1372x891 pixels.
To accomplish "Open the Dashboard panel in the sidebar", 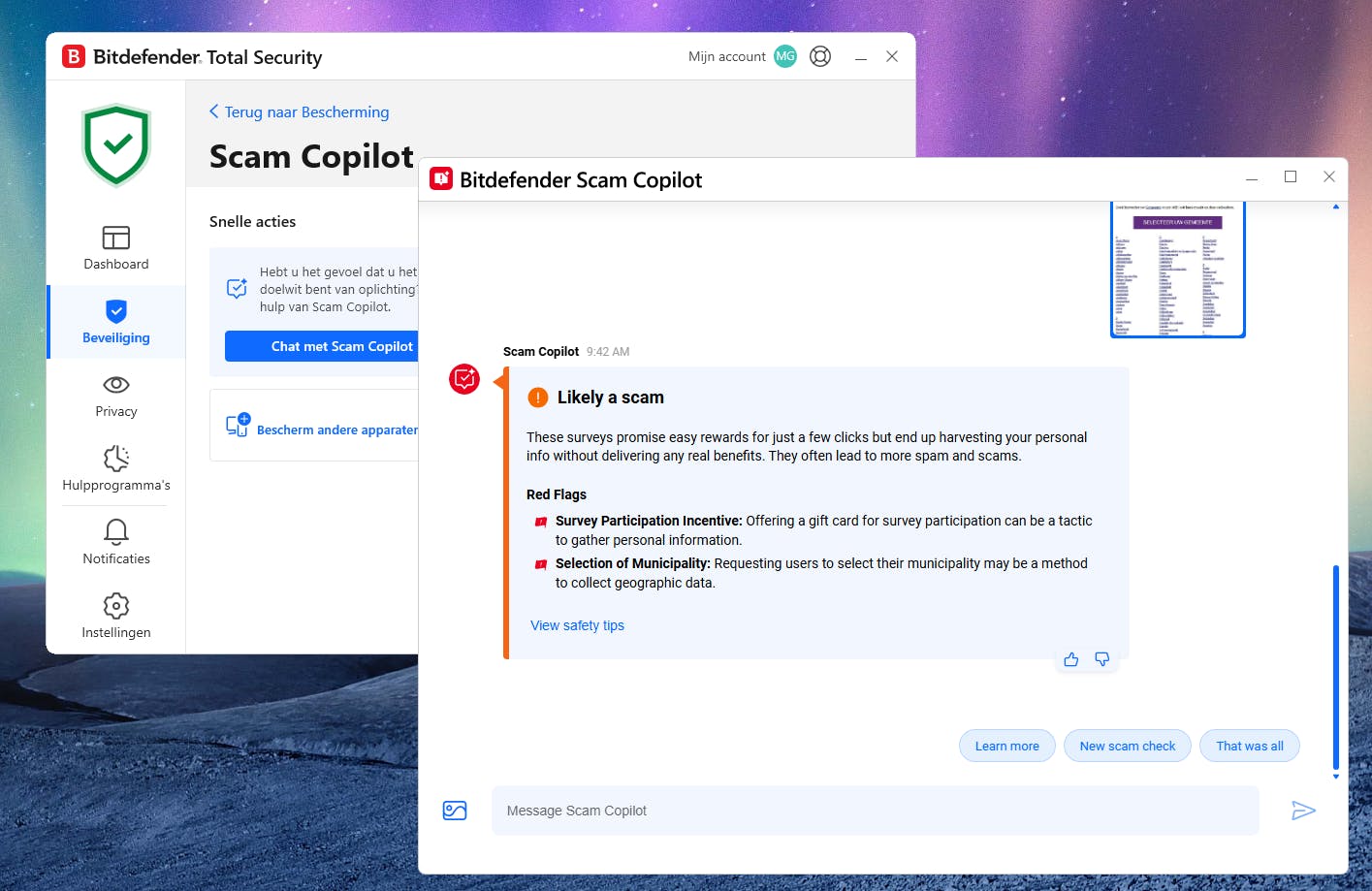I will point(115,247).
